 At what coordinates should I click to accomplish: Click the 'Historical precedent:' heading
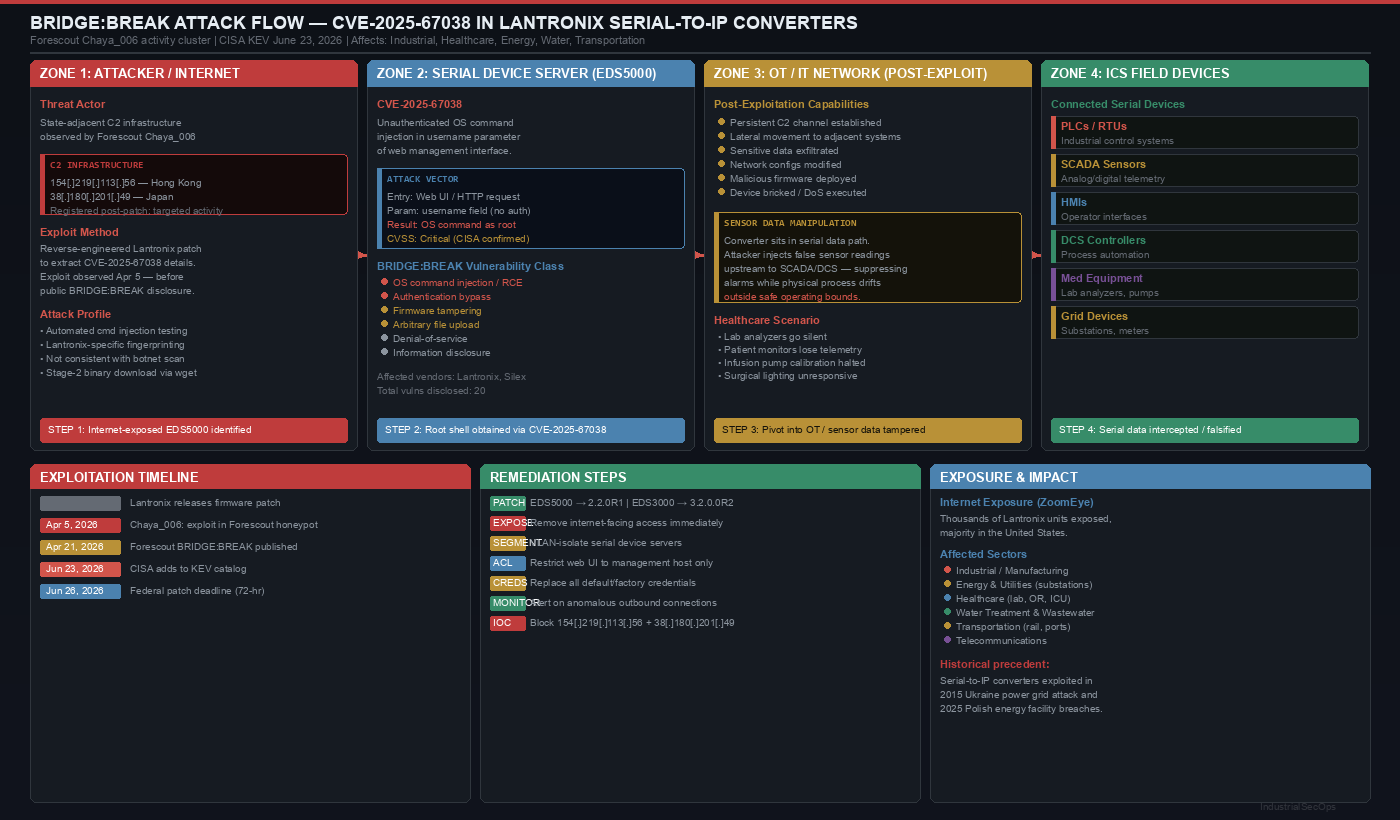coord(995,664)
